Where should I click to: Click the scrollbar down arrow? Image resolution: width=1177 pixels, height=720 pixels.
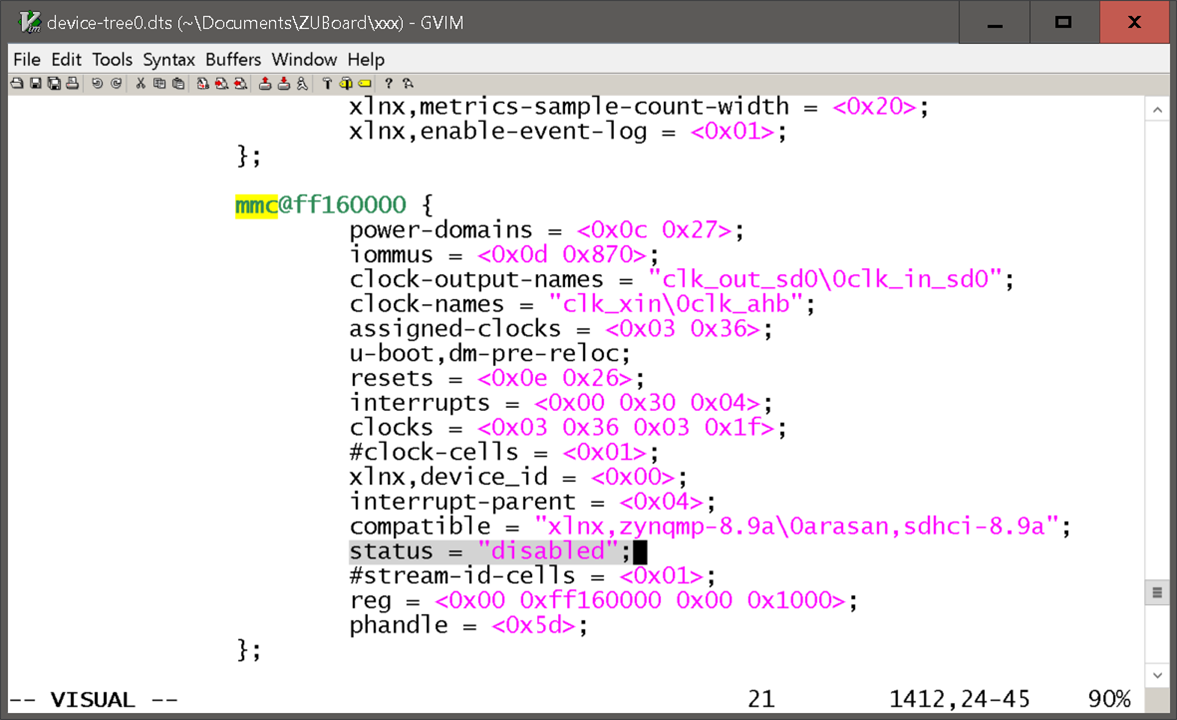[1157, 675]
